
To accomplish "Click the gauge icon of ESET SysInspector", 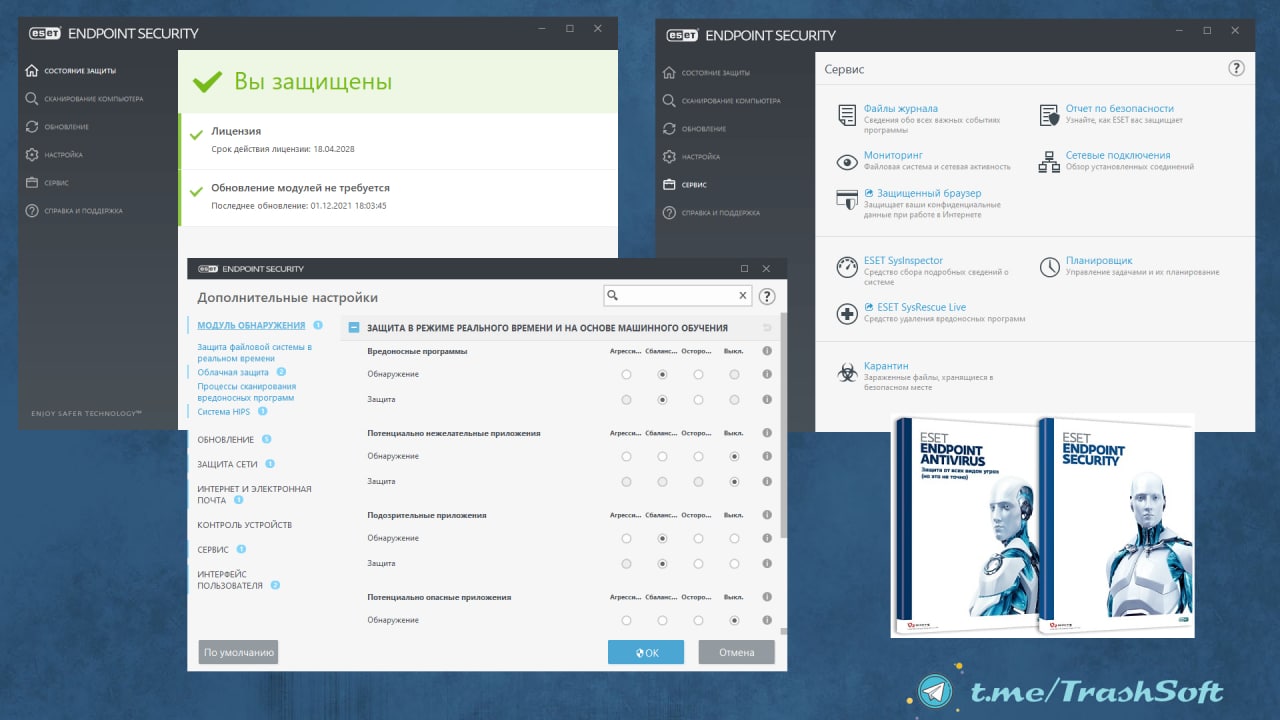I will coord(847,267).
